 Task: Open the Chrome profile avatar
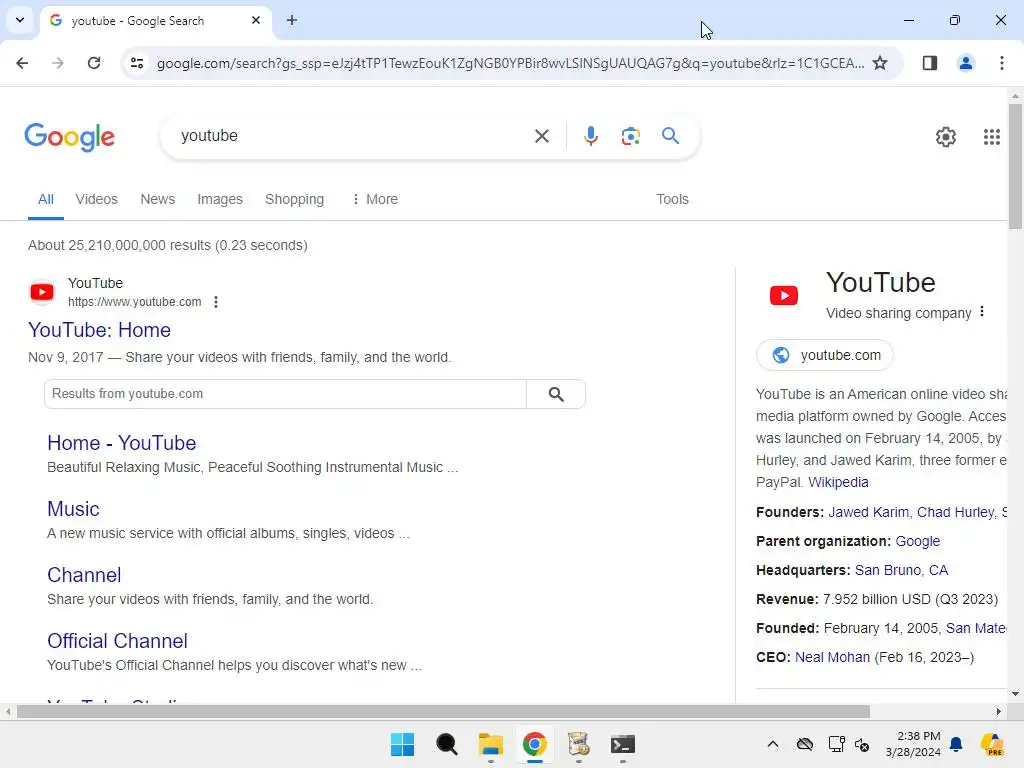[966, 63]
